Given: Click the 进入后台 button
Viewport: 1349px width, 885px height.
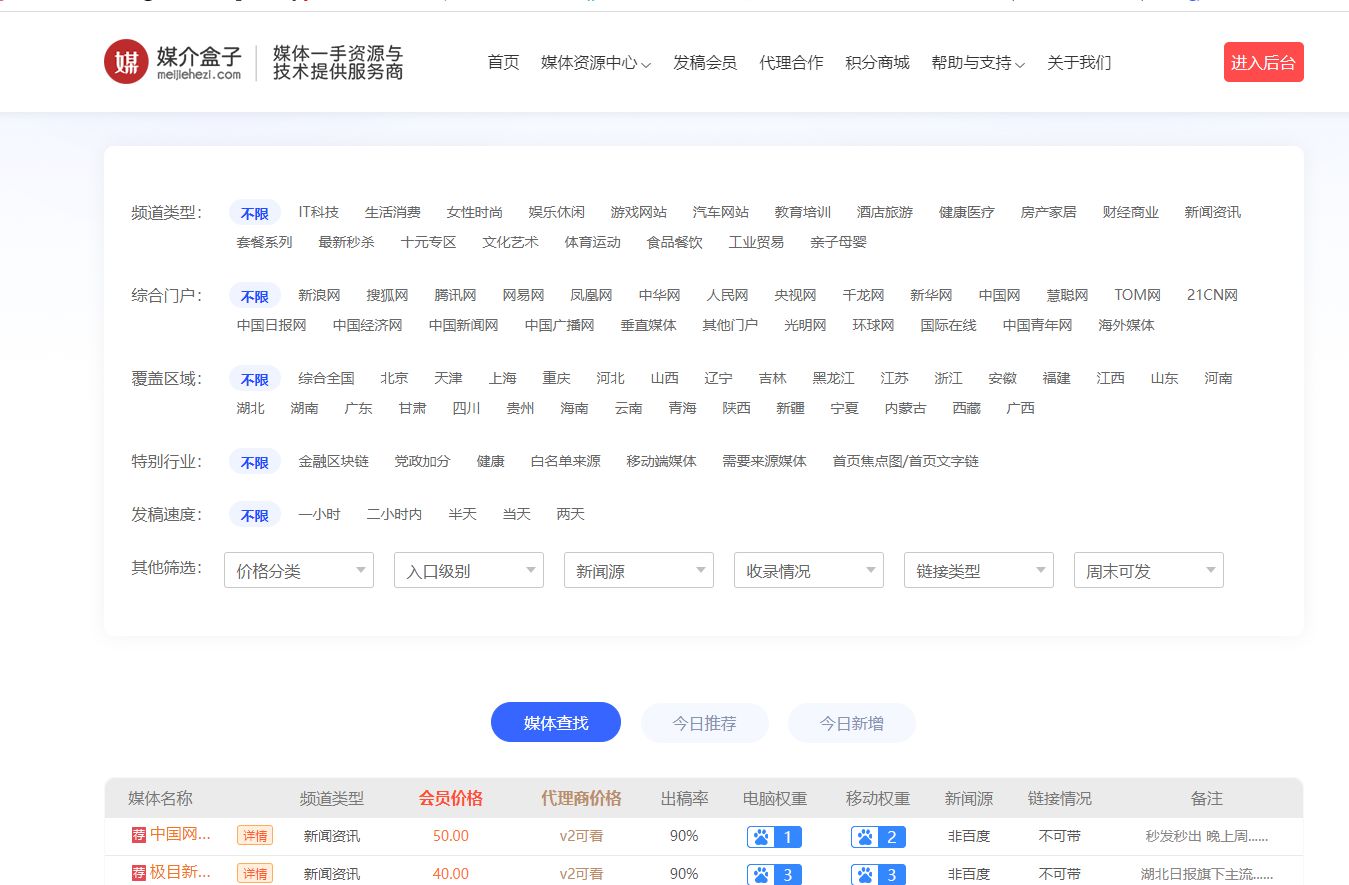Looking at the screenshot, I should click(x=1263, y=62).
